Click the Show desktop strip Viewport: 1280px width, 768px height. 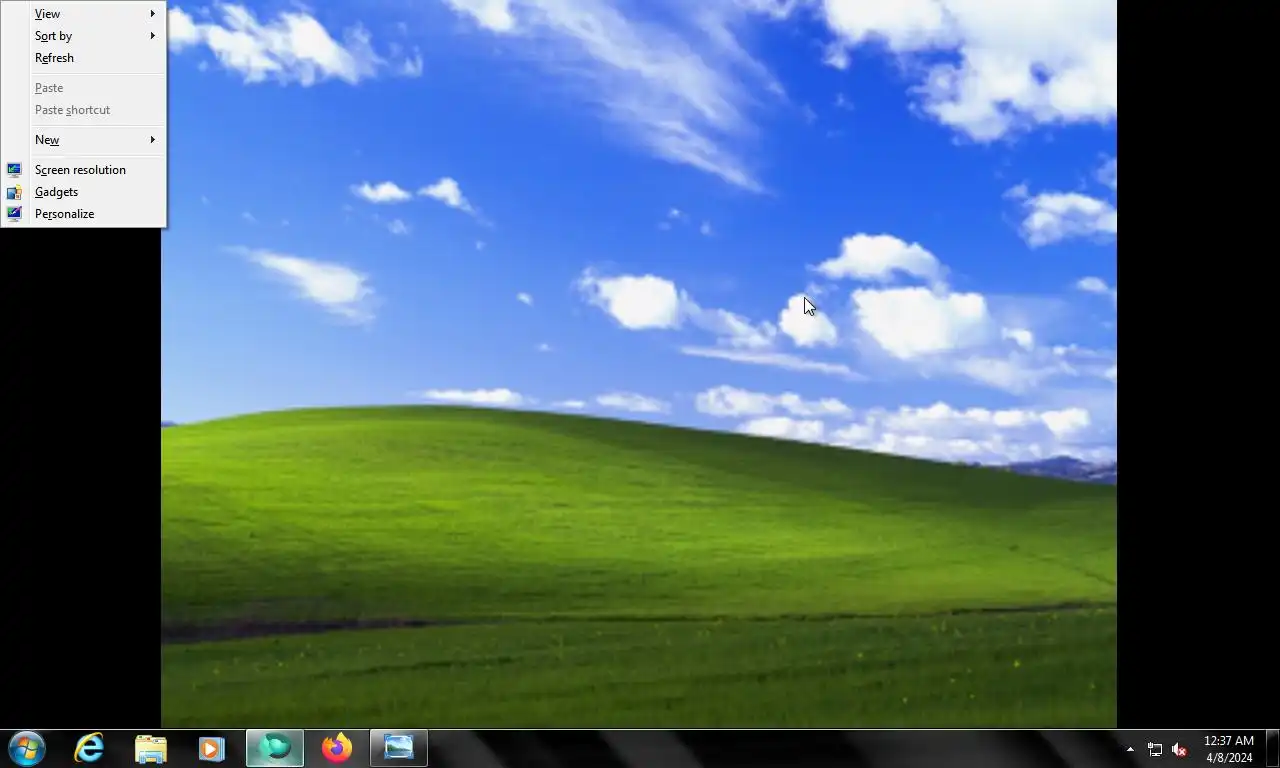(x=1273, y=749)
